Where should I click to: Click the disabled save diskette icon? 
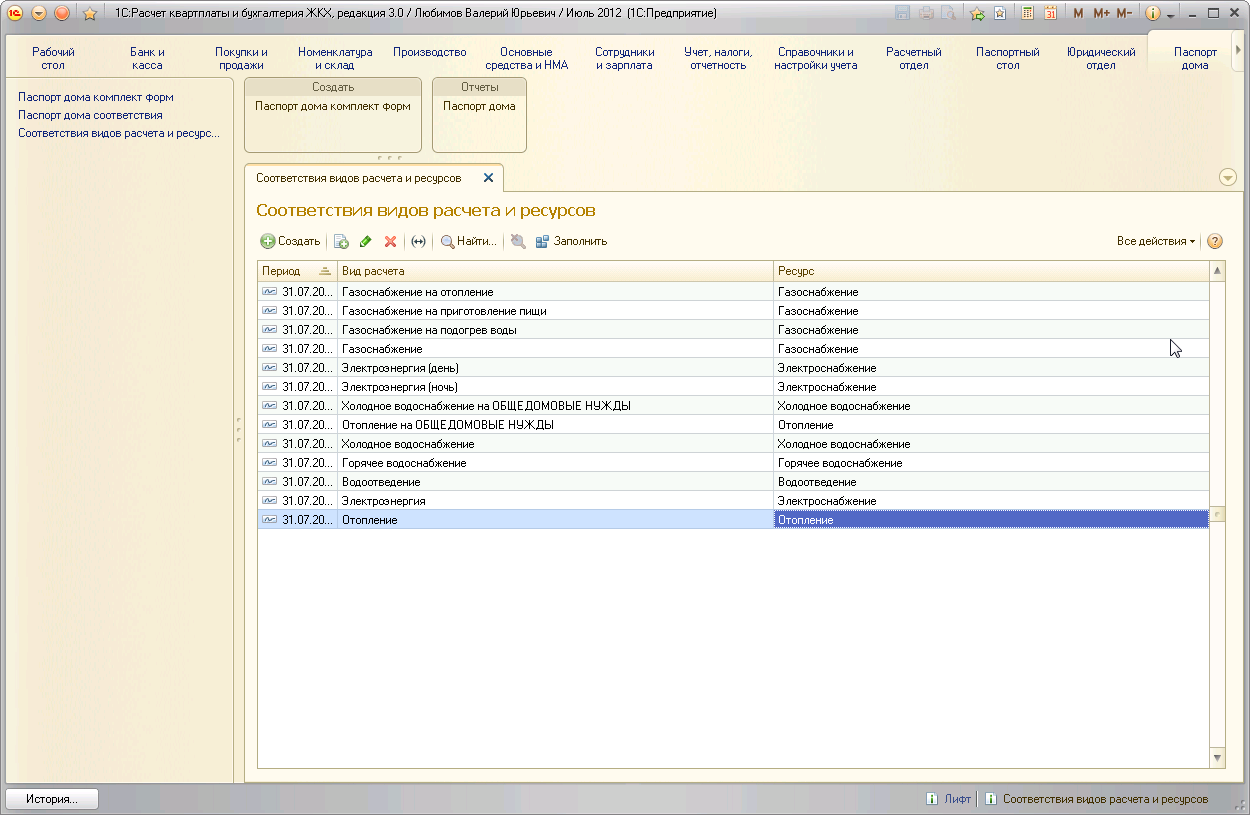point(903,13)
